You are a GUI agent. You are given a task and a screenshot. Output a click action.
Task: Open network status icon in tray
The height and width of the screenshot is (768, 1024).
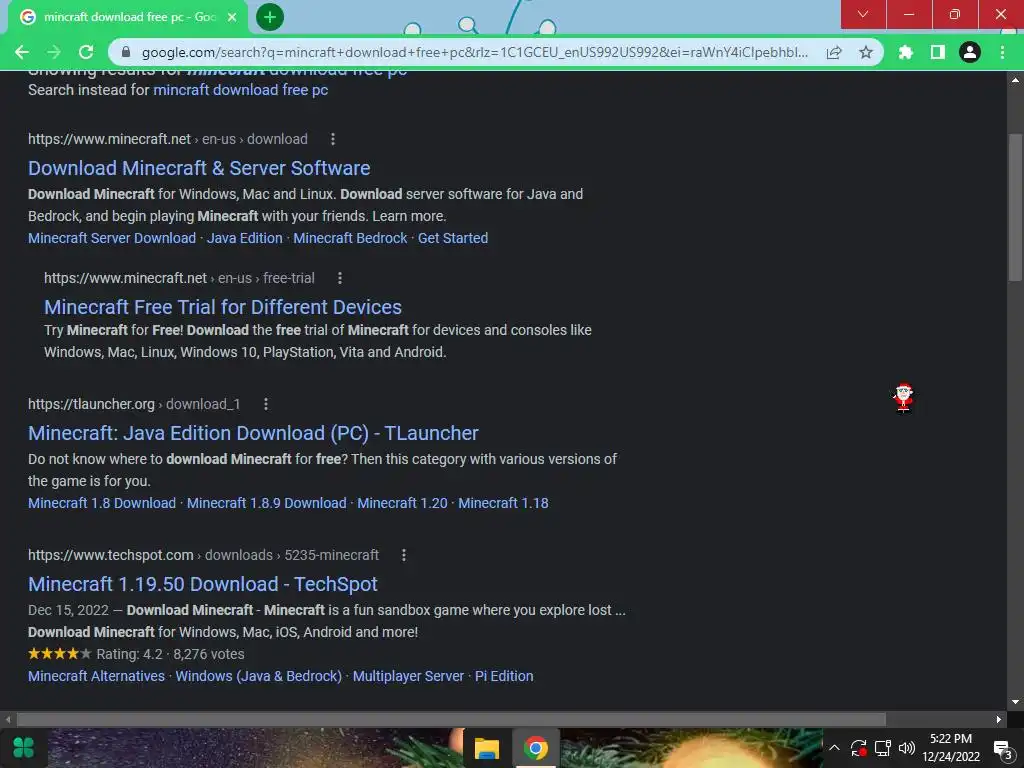pyautogui.click(x=883, y=748)
